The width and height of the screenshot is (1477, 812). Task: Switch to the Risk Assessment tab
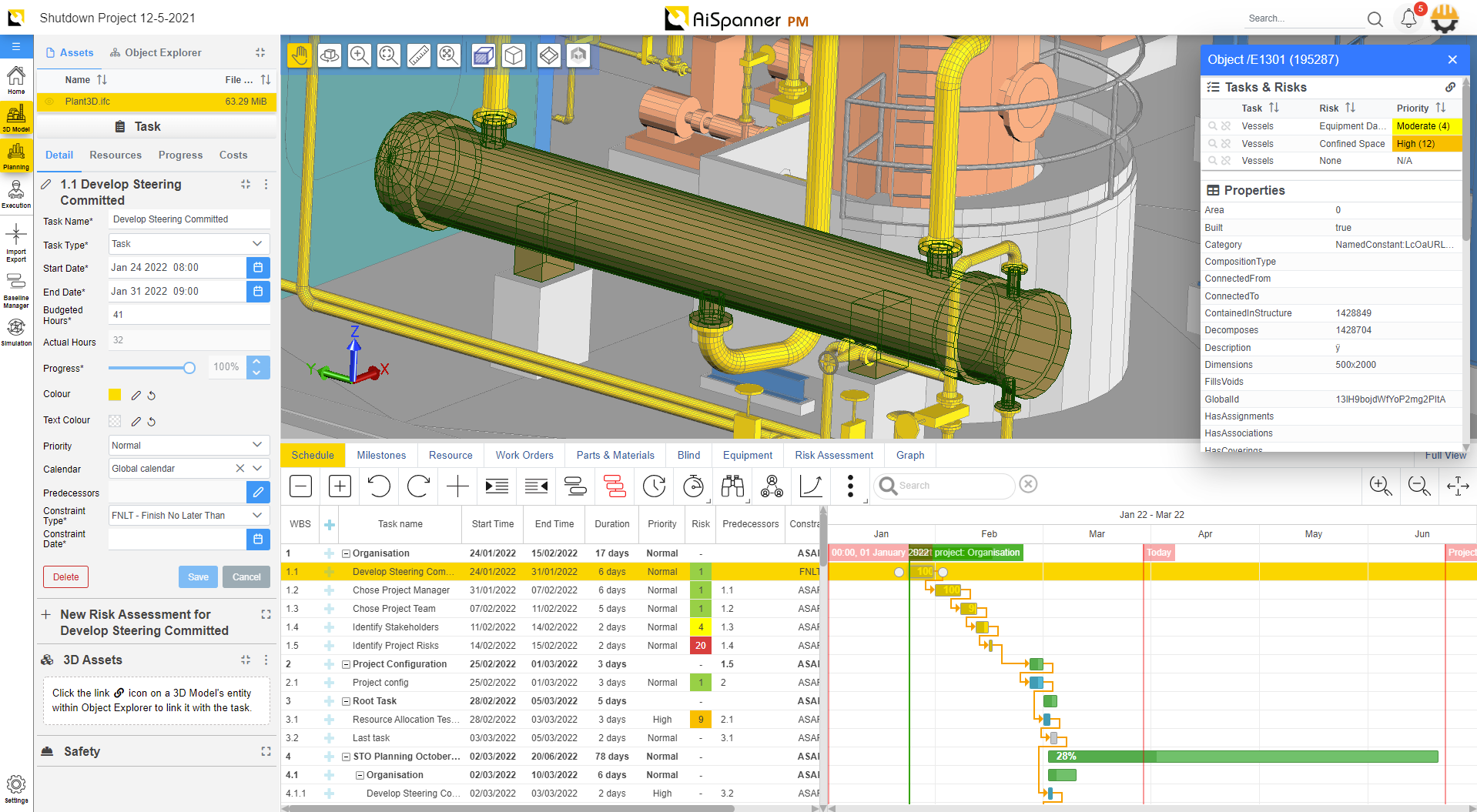coord(833,455)
